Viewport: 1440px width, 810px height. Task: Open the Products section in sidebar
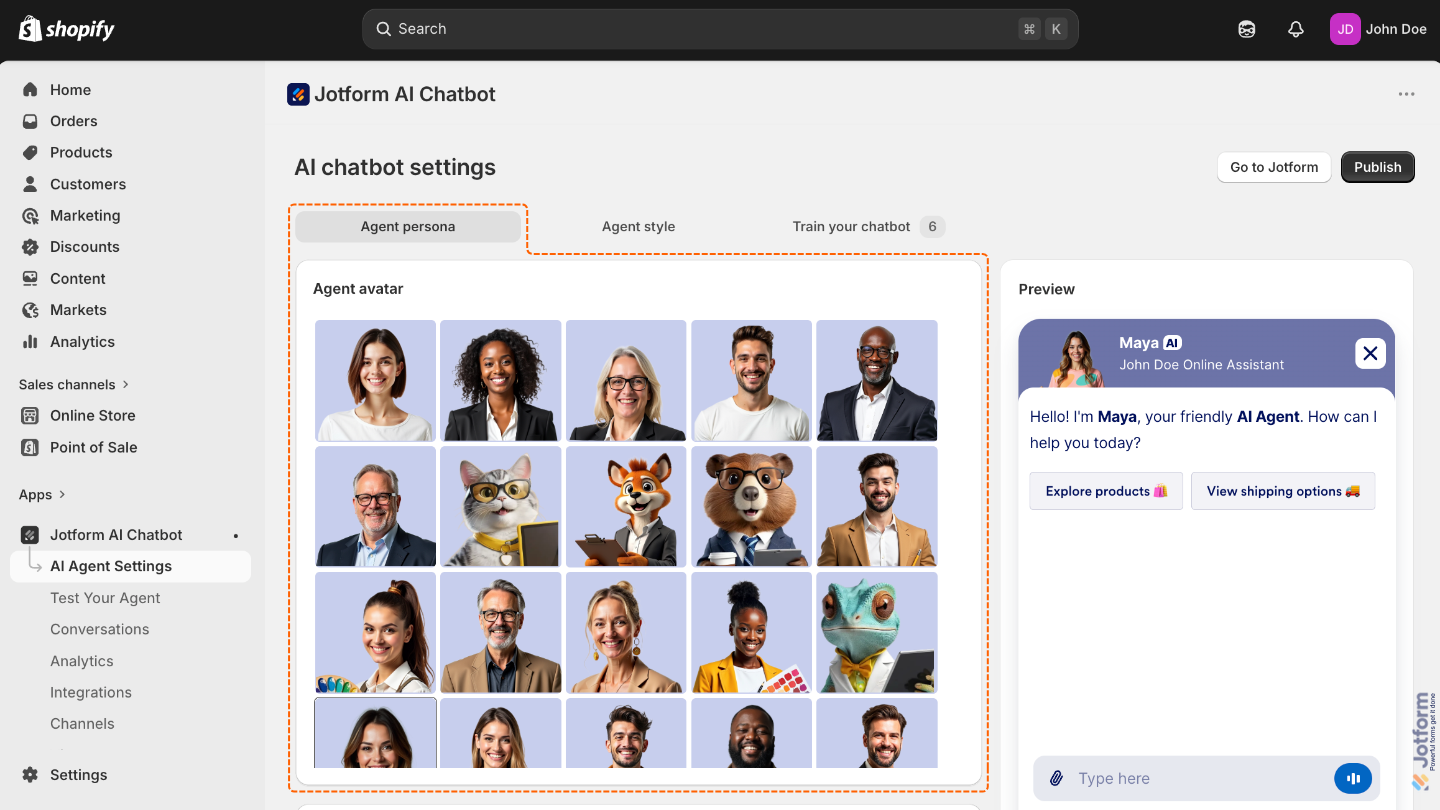tap(82, 152)
